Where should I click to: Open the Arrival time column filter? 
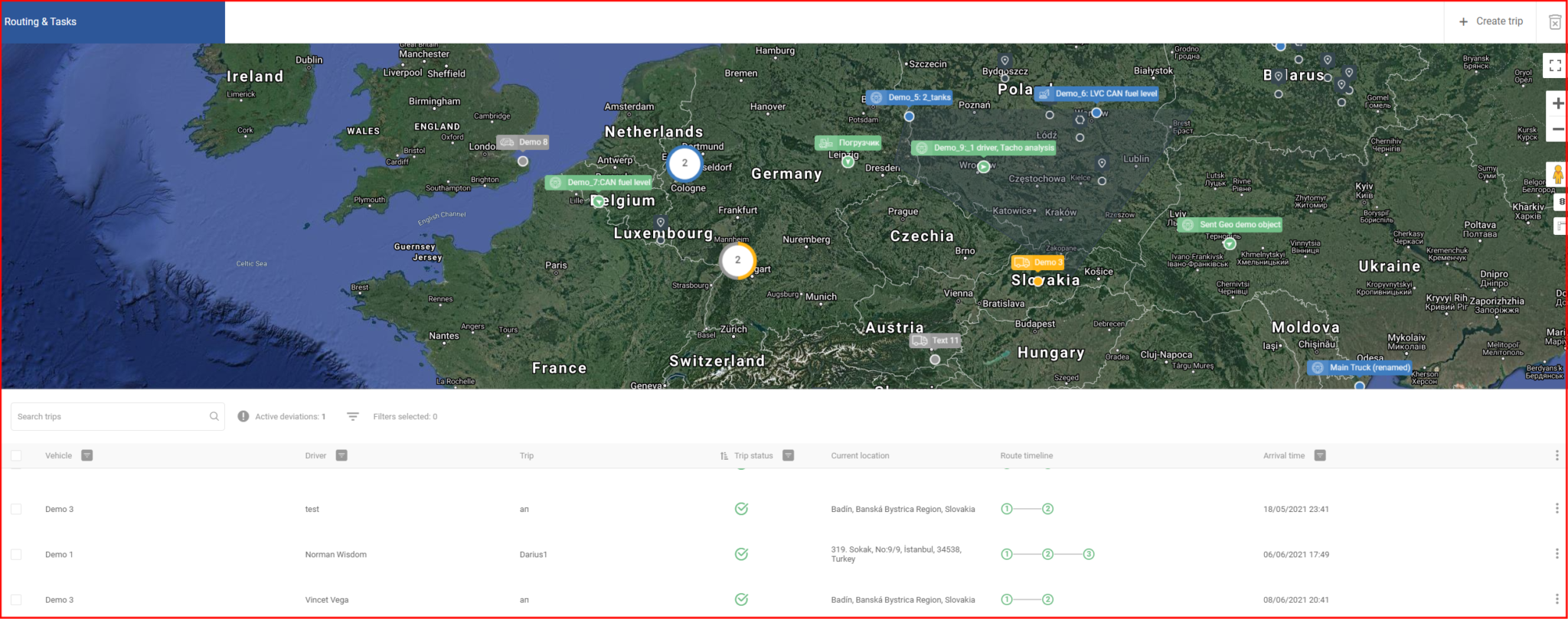click(1320, 455)
